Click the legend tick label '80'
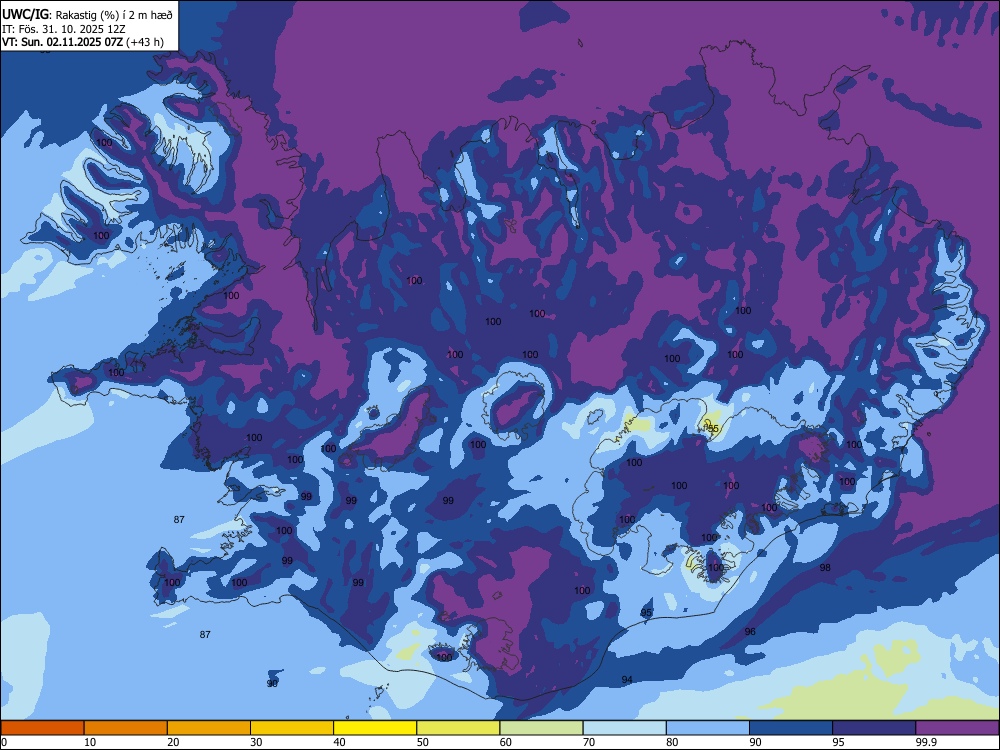Viewport: 1000px width, 750px height. (672, 742)
